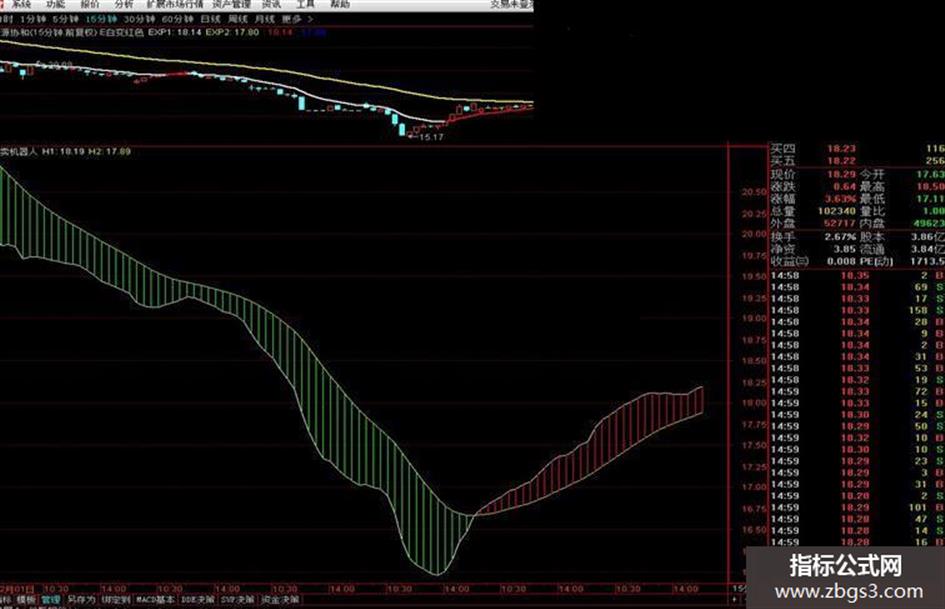Select the DDE决策 indicator tab
Viewport: 945px width, 609px height.
(x=198, y=600)
